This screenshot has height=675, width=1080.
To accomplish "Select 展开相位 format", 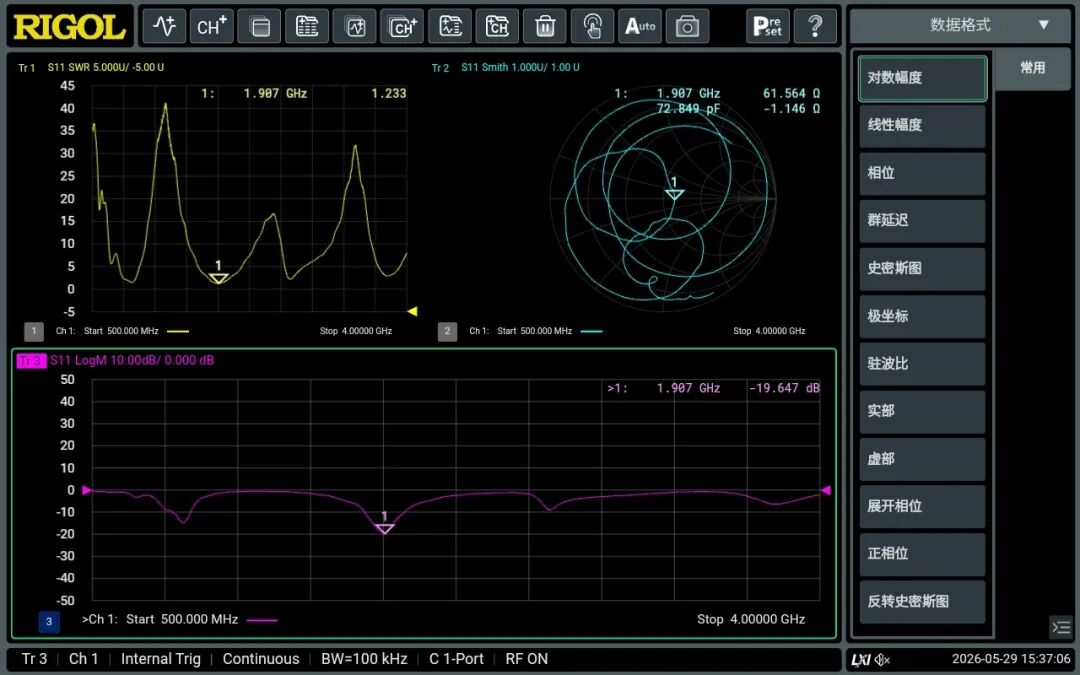I will click(922, 506).
